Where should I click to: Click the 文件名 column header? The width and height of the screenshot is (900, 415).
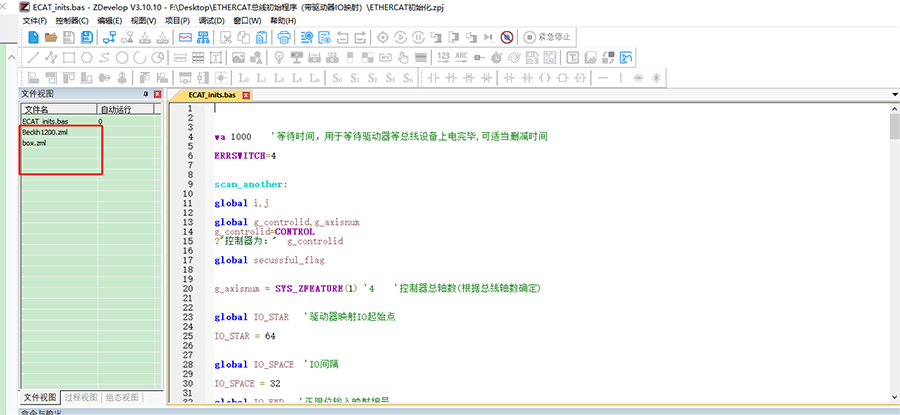59,109
